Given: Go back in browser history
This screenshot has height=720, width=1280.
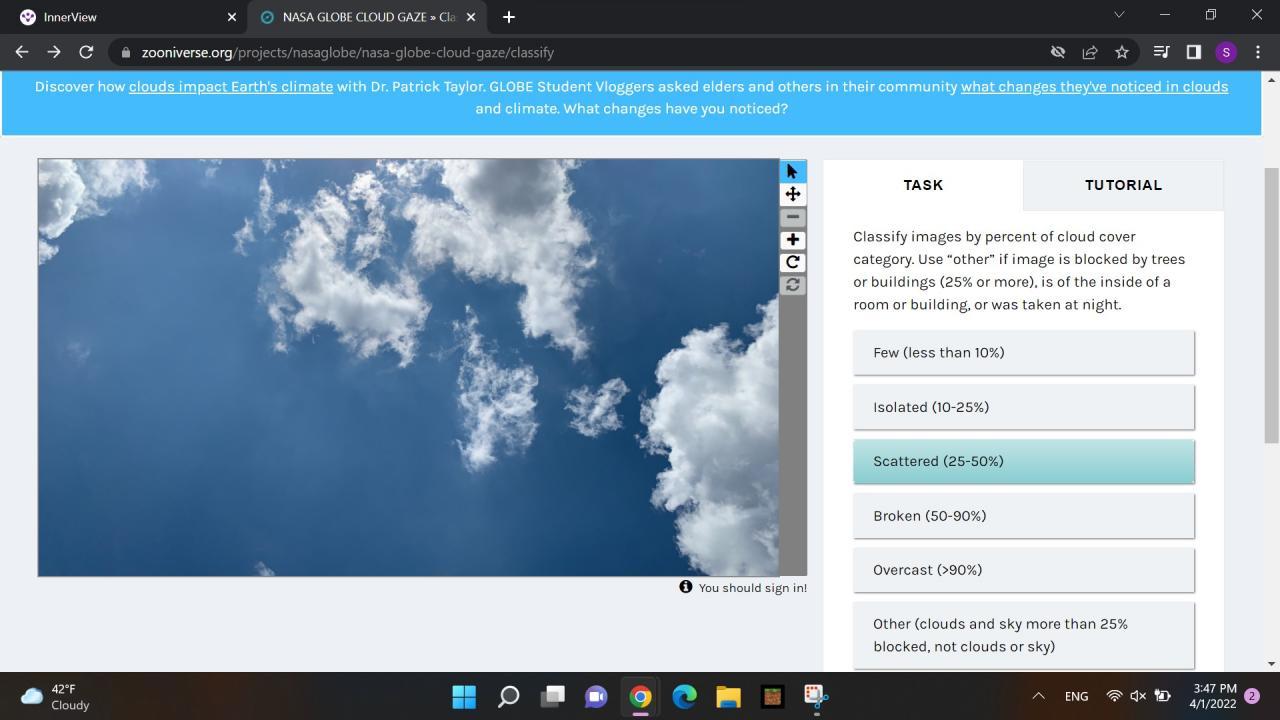Looking at the screenshot, I should pyautogui.click(x=22, y=52).
